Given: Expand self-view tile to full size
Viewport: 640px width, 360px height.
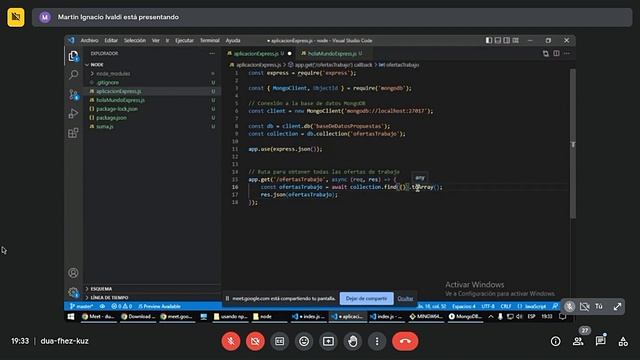Looking at the screenshot, I should pos(617,307).
